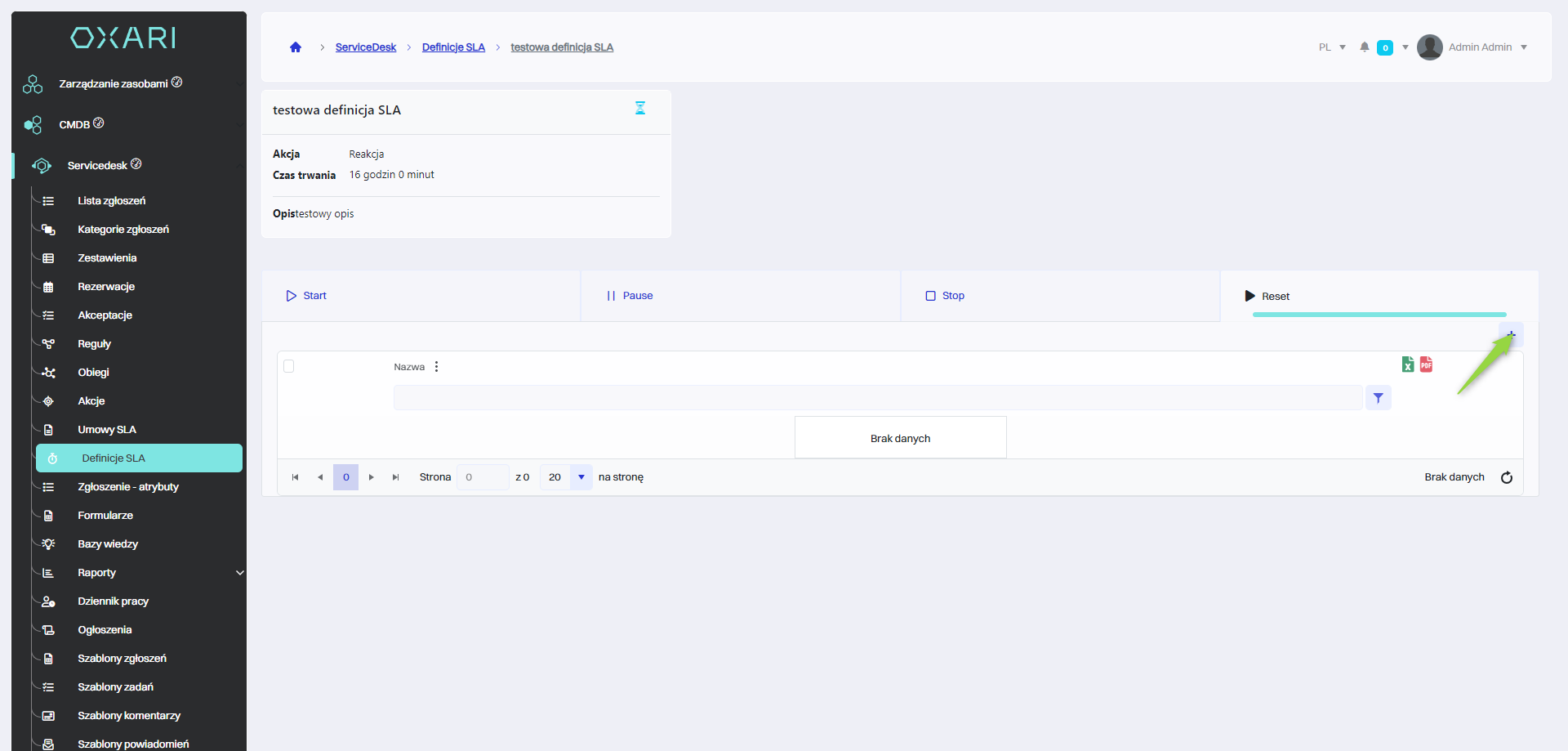Screen dimensions: 1568x751
Task: Click the home breadcrumb icon
Action: point(296,47)
